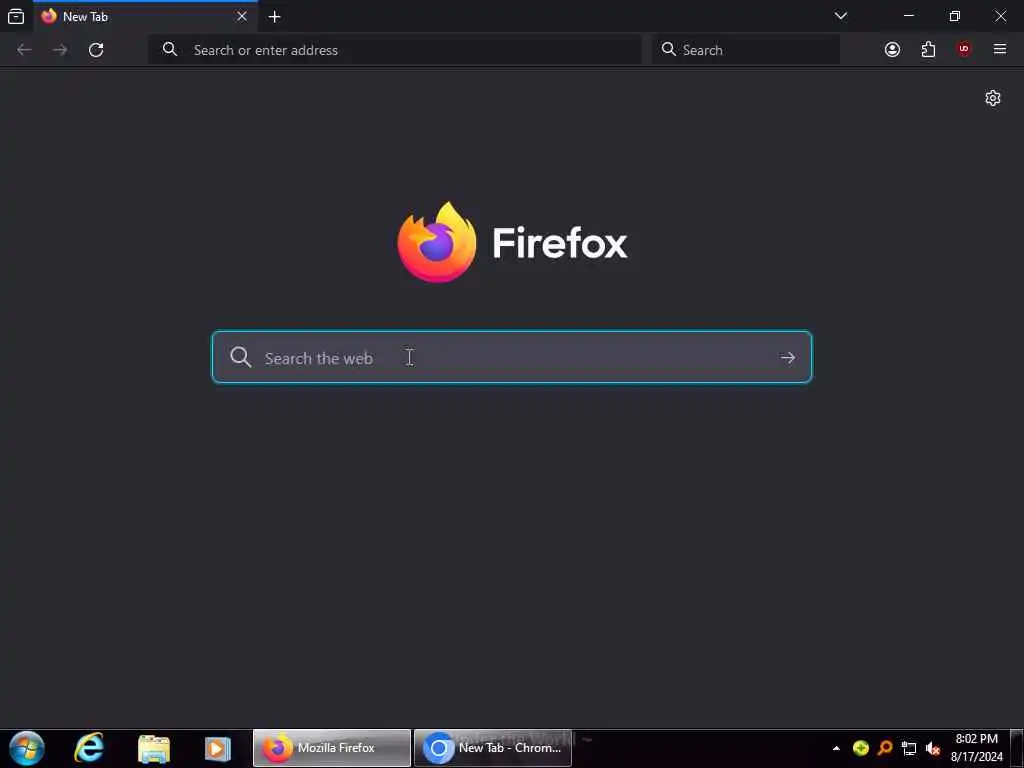
Task: Open the network tray icon
Action: pyautogui.click(x=909, y=748)
